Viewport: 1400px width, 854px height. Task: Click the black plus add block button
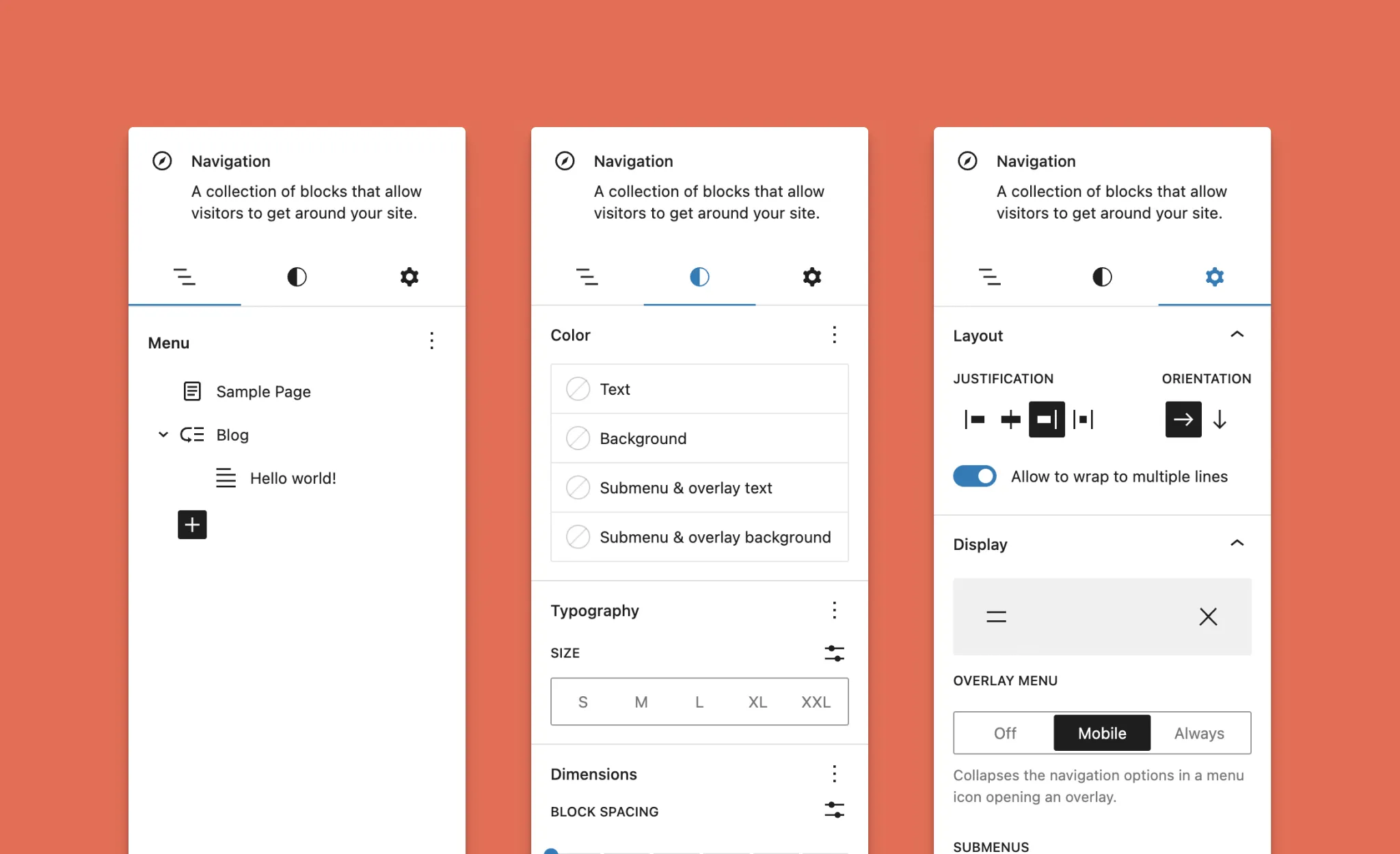point(192,525)
